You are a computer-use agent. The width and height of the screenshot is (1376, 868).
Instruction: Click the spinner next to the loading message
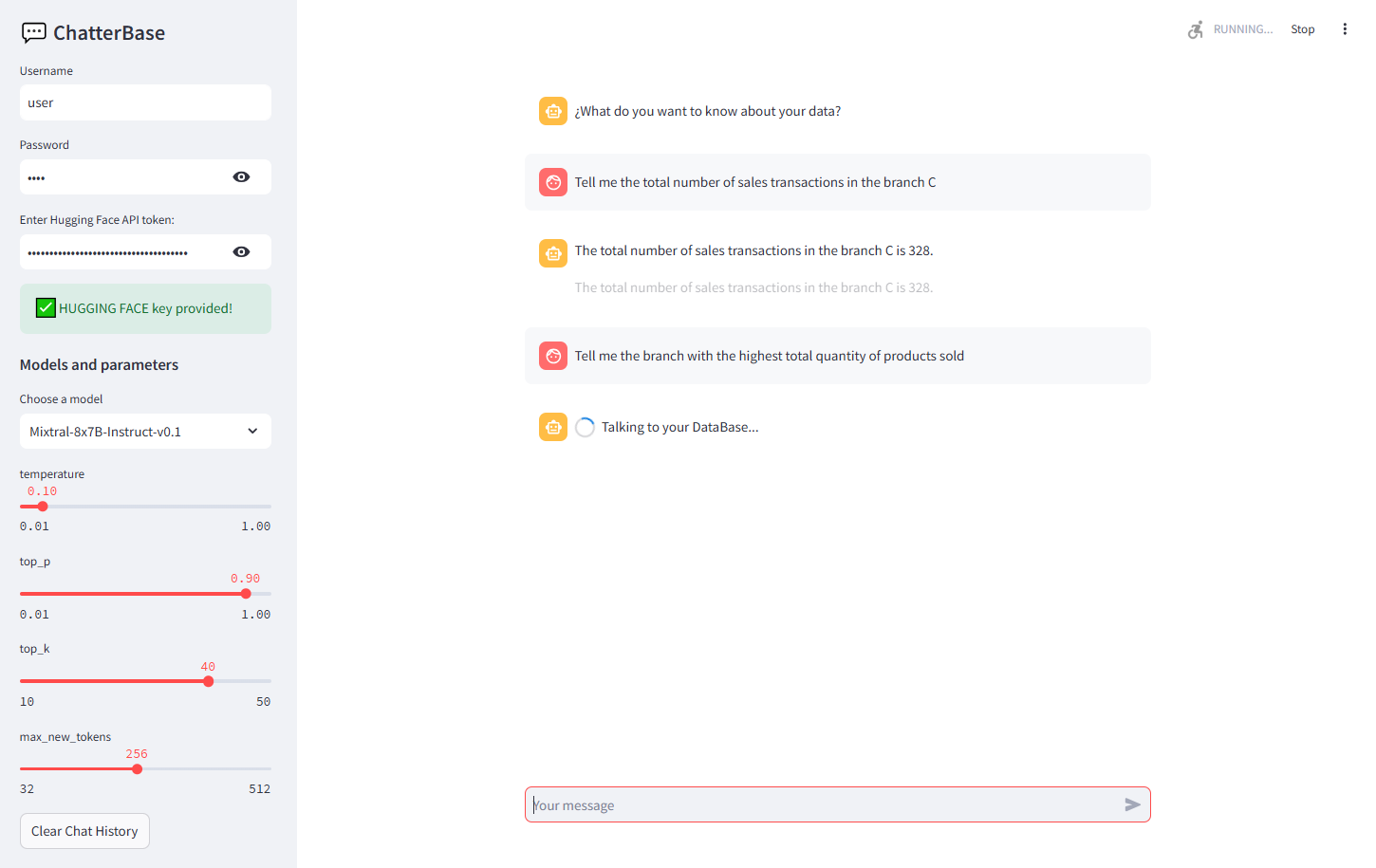[585, 427]
